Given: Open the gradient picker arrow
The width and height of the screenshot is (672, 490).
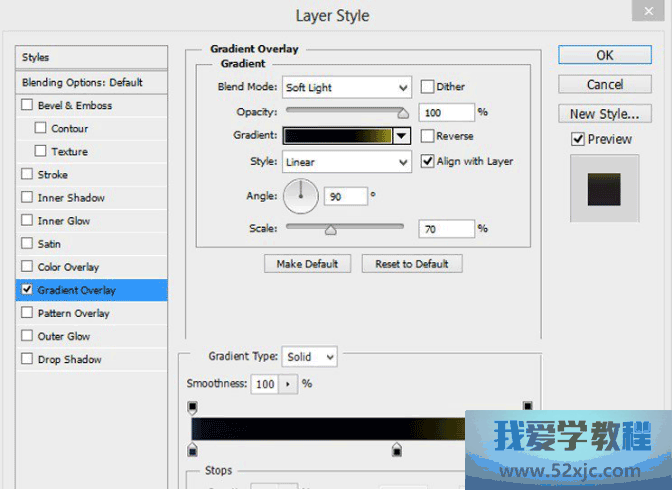Looking at the screenshot, I should click(402, 136).
